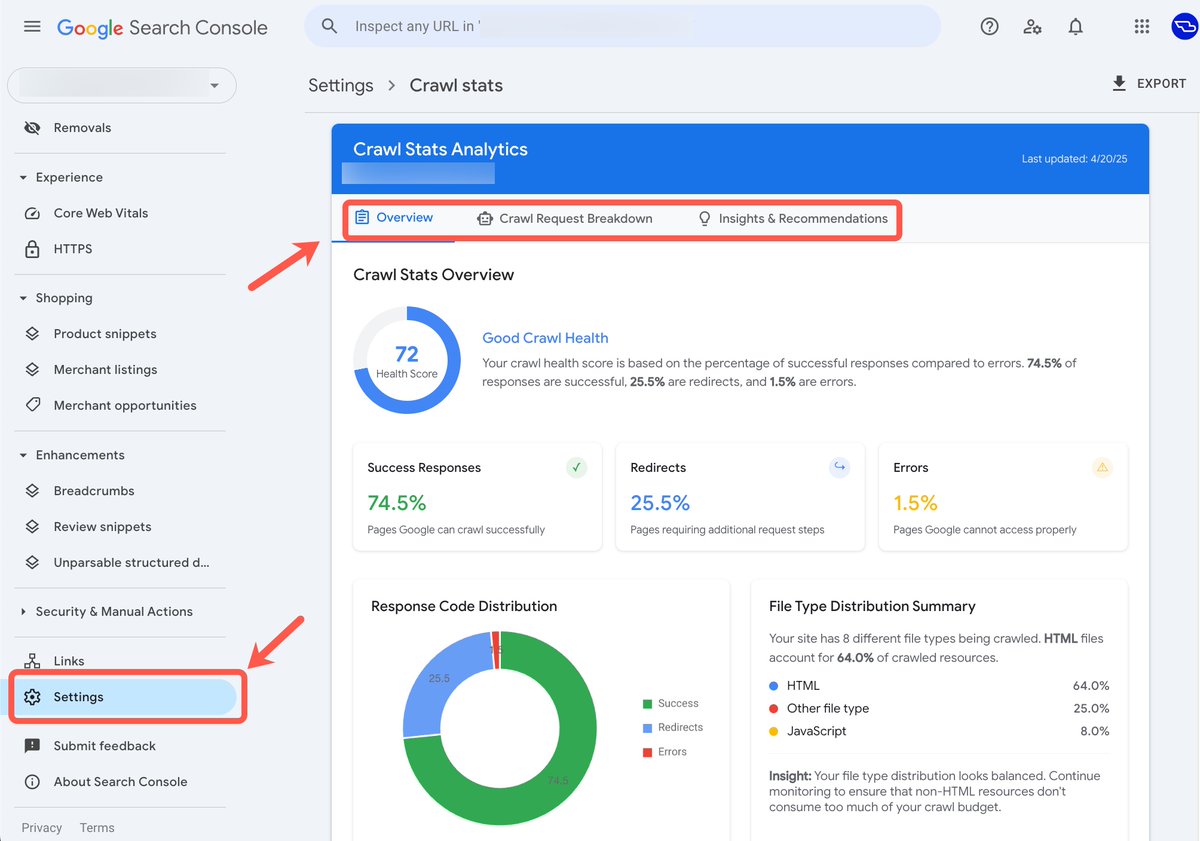
Task: Open Insights & Recommendations tab
Action: (x=792, y=218)
